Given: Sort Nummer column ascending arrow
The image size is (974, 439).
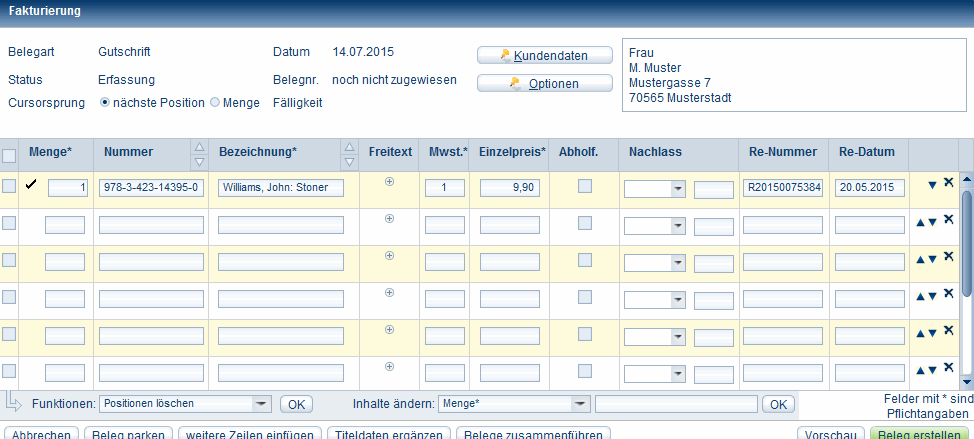Looking at the screenshot, I should tap(198, 147).
